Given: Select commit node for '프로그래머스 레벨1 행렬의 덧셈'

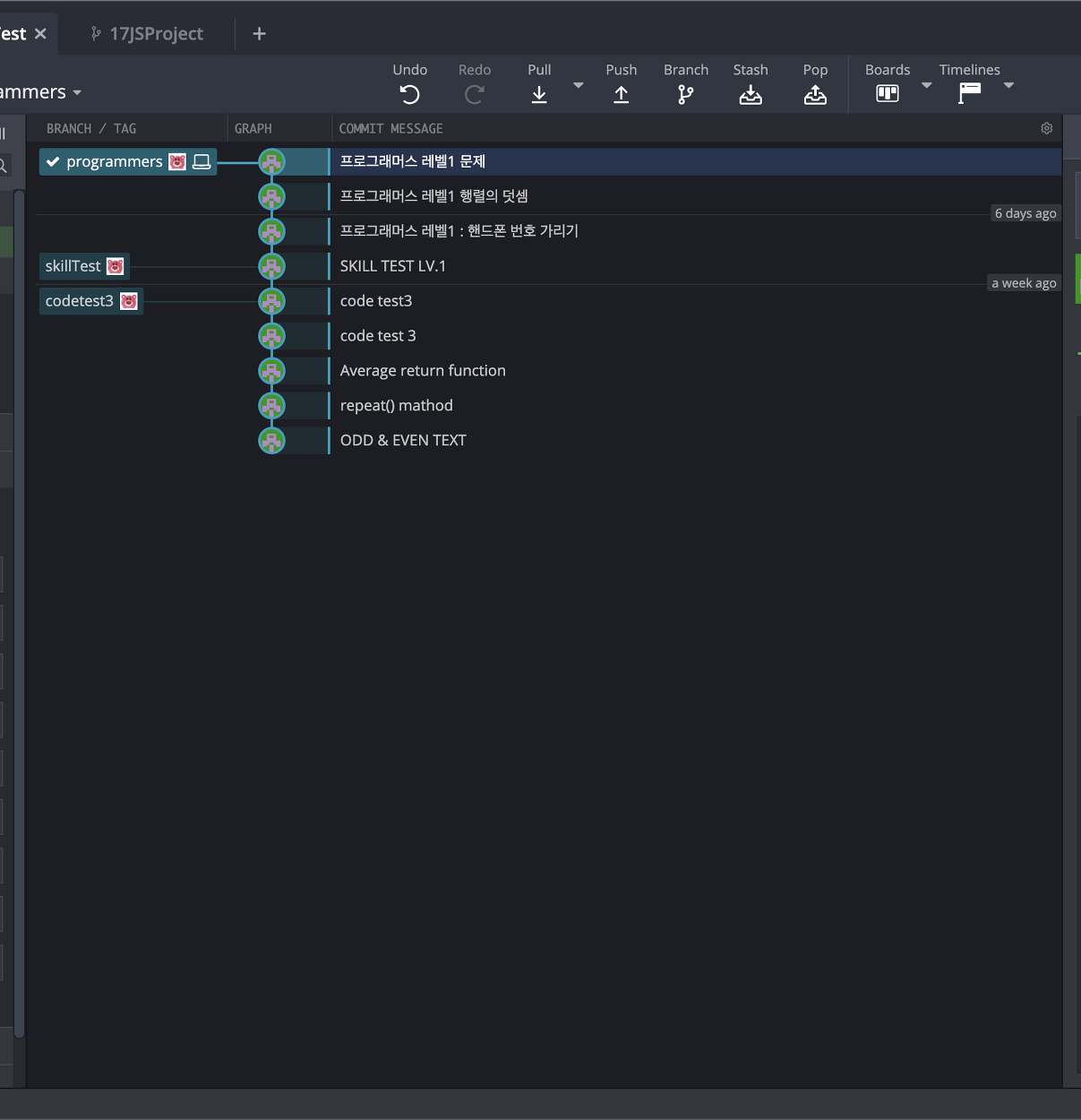Looking at the screenshot, I should pyautogui.click(x=271, y=196).
